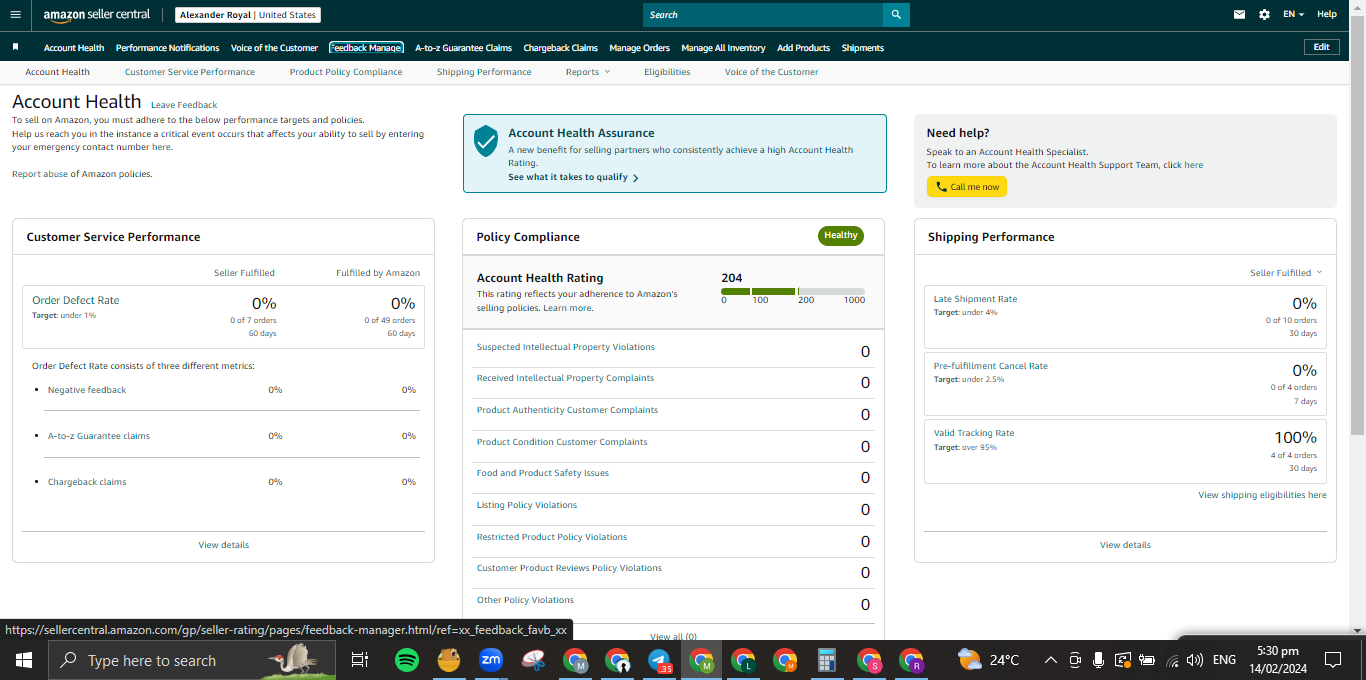1366x680 pixels.
Task: Open Manage Orders in favorites bar
Action: click(639, 48)
